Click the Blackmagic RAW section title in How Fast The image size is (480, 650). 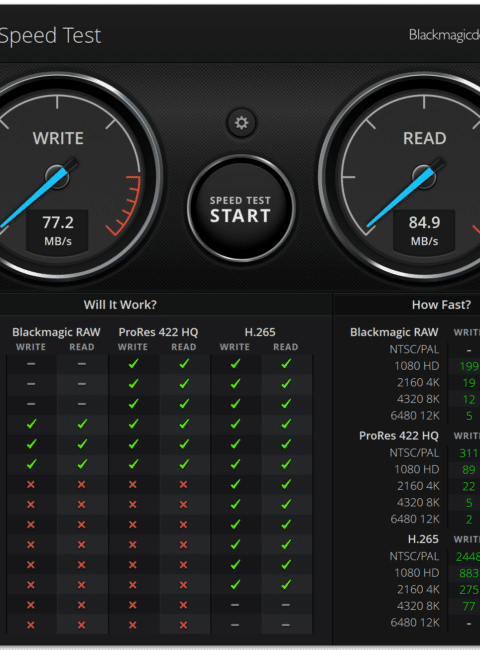tap(394, 332)
